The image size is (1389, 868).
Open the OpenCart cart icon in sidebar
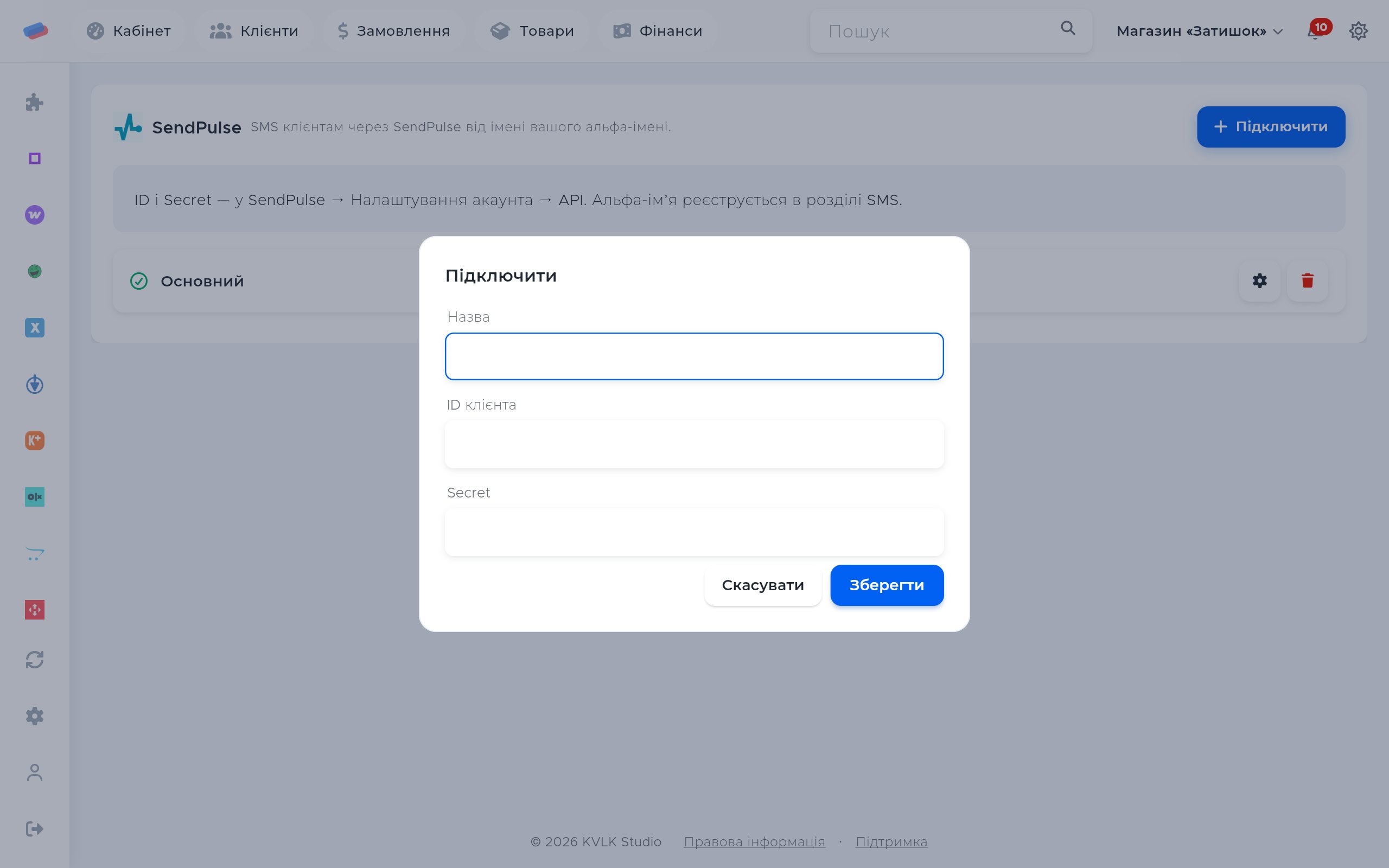[34, 553]
